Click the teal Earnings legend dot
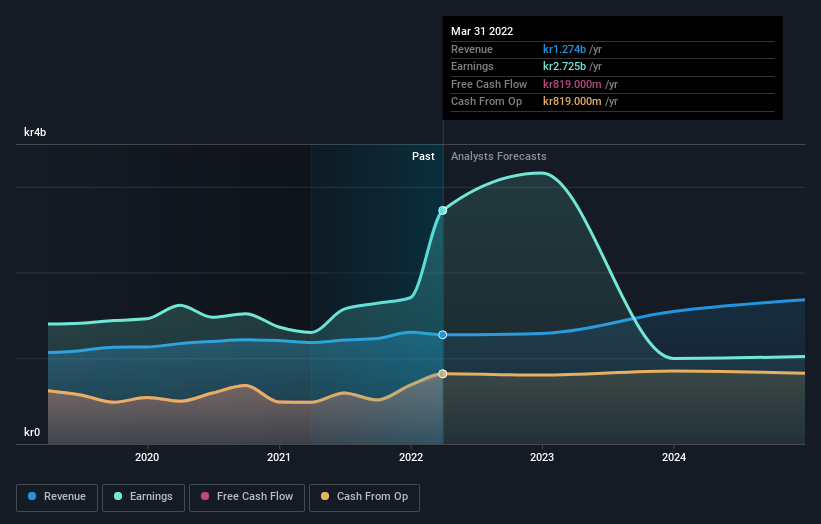Image resolution: width=821 pixels, height=524 pixels. pos(118,496)
